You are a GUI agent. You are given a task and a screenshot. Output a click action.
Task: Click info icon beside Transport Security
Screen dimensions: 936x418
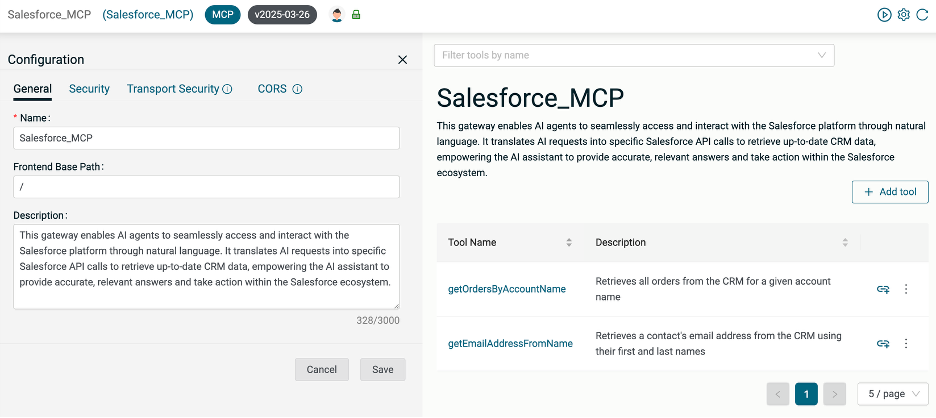(x=227, y=89)
